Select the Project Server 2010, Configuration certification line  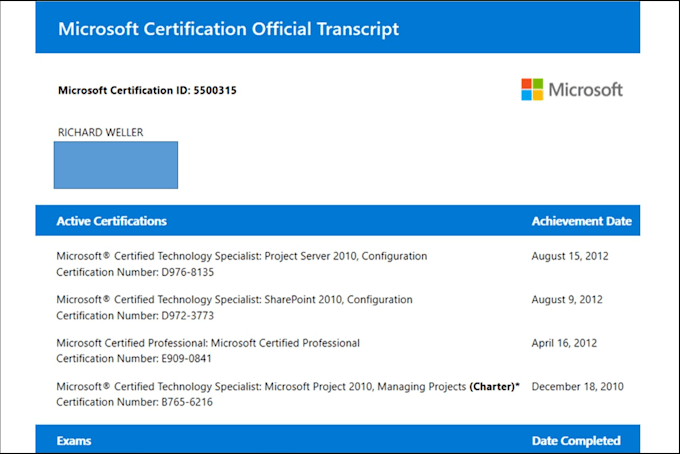242,256
